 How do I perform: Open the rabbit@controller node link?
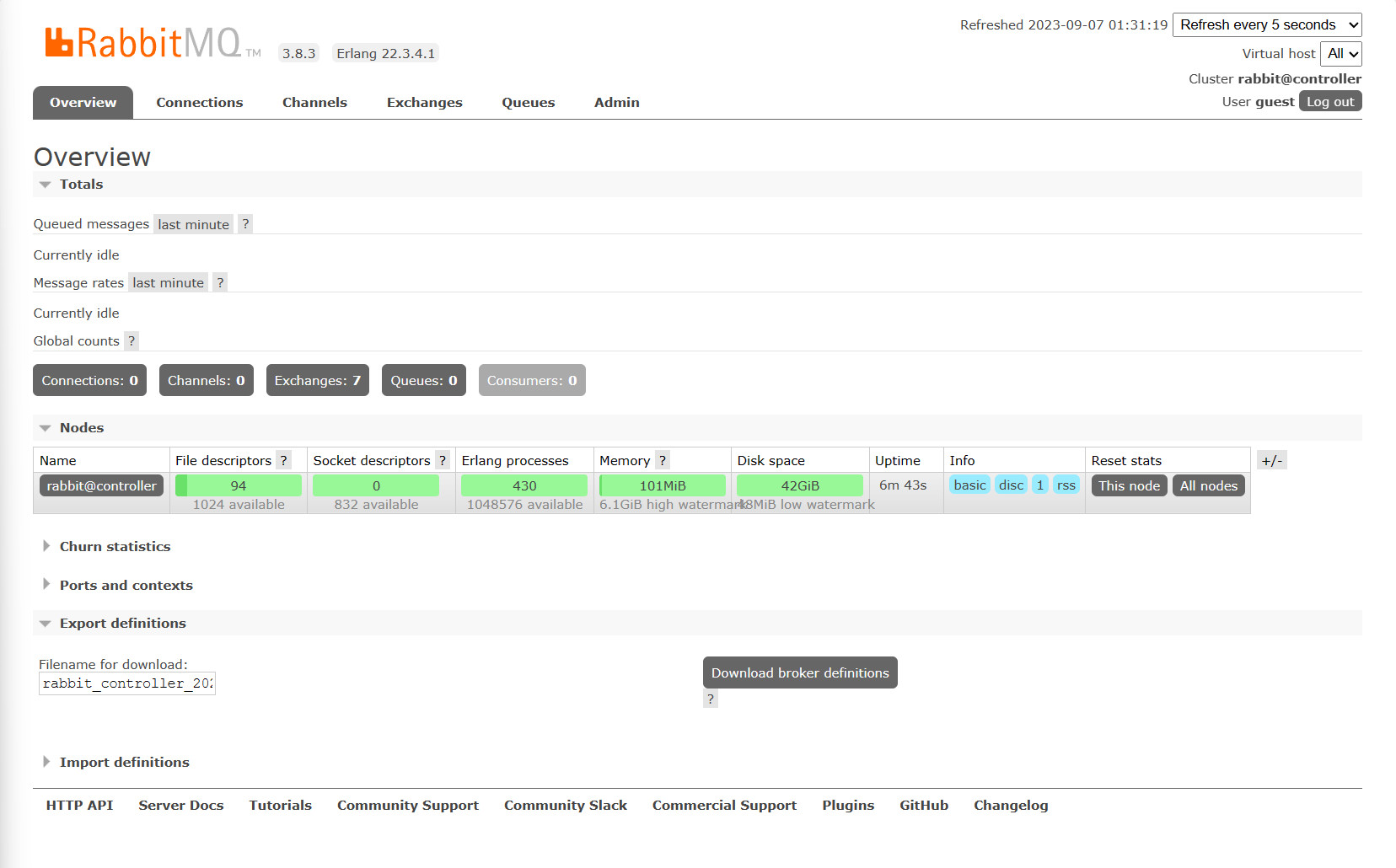coord(101,485)
